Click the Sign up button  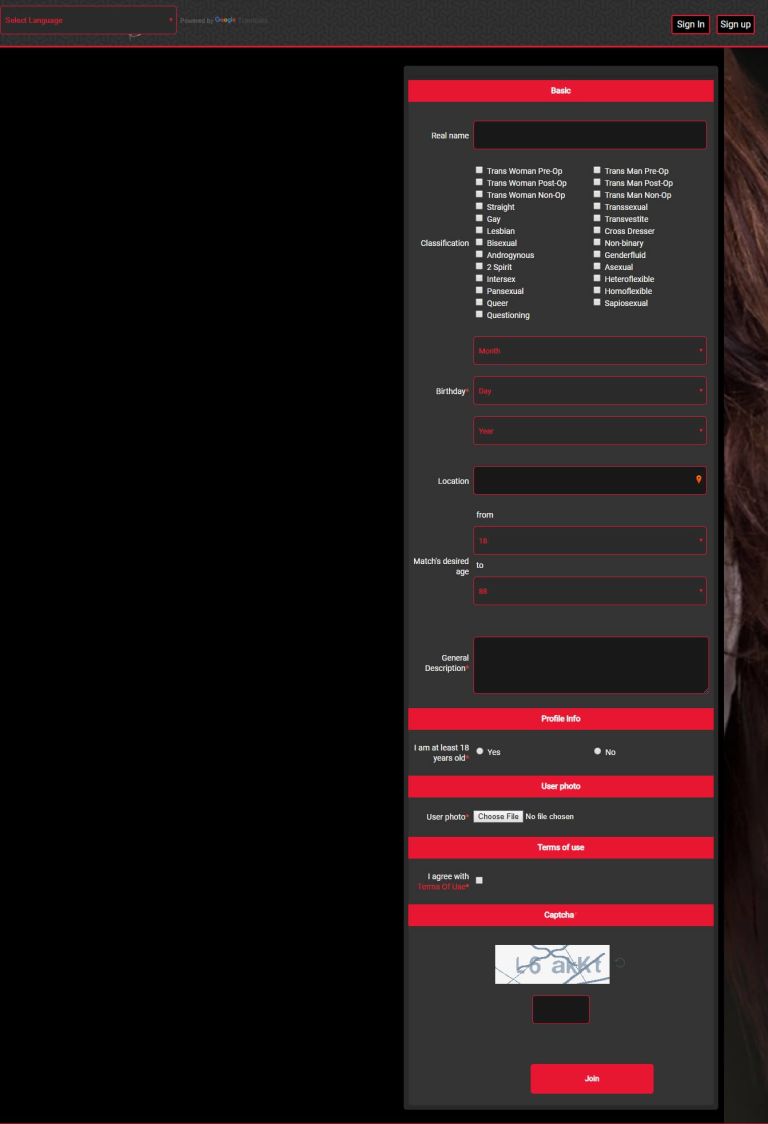click(735, 25)
